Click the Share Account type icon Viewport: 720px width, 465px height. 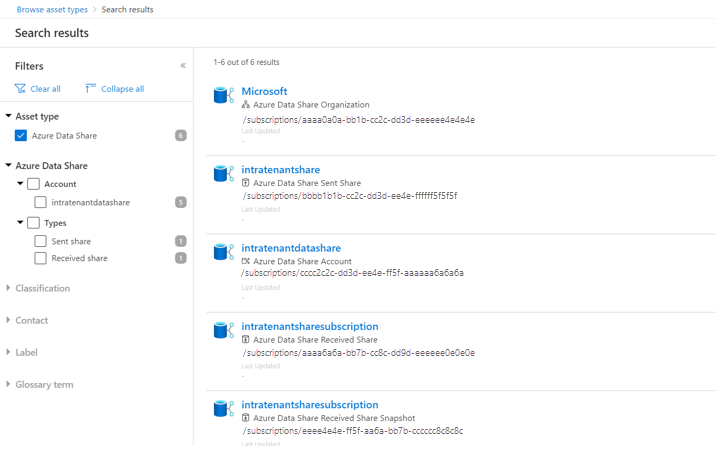[x=246, y=261]
